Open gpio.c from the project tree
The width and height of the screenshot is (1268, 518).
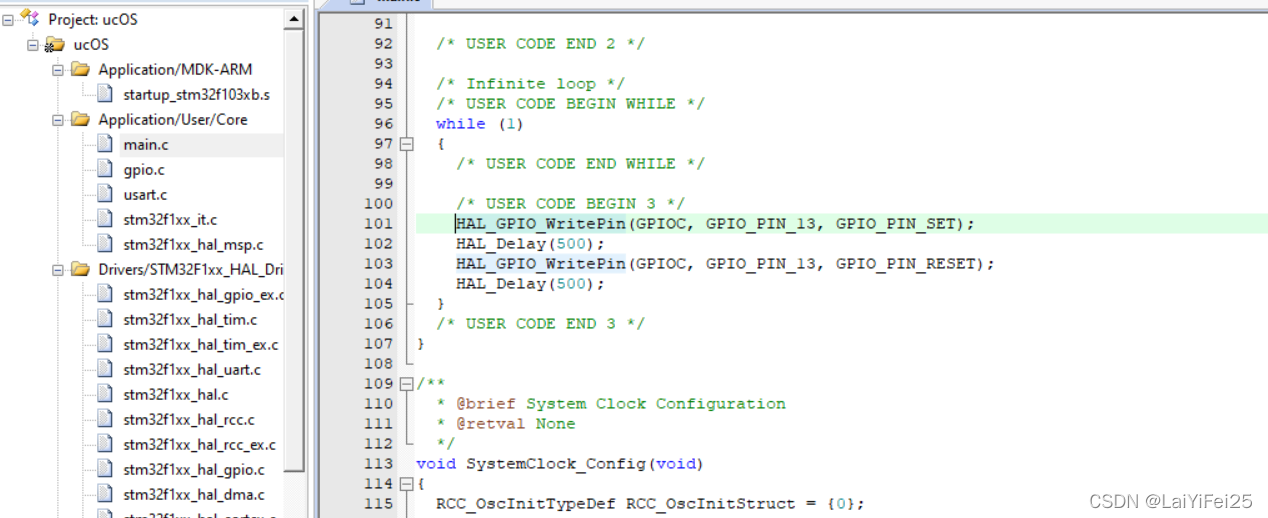pyautogui.click(x=144, y=170)
